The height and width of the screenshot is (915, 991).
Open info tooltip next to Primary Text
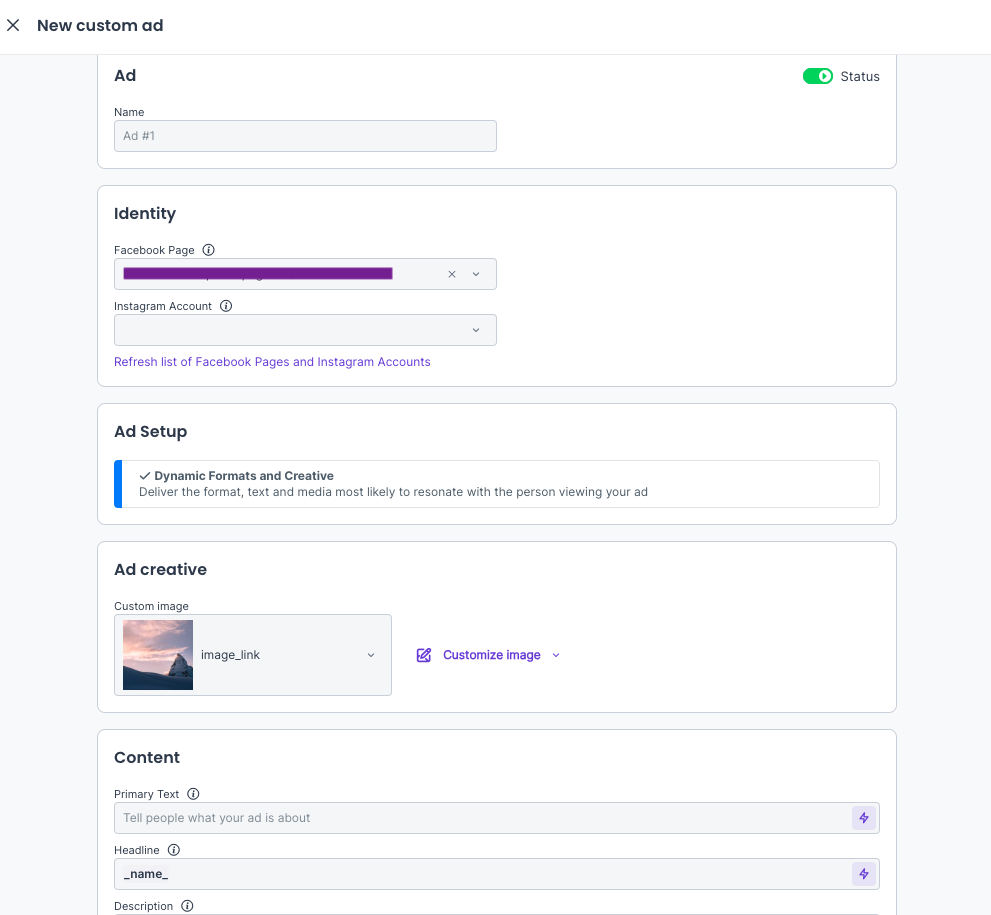point(194,794)
